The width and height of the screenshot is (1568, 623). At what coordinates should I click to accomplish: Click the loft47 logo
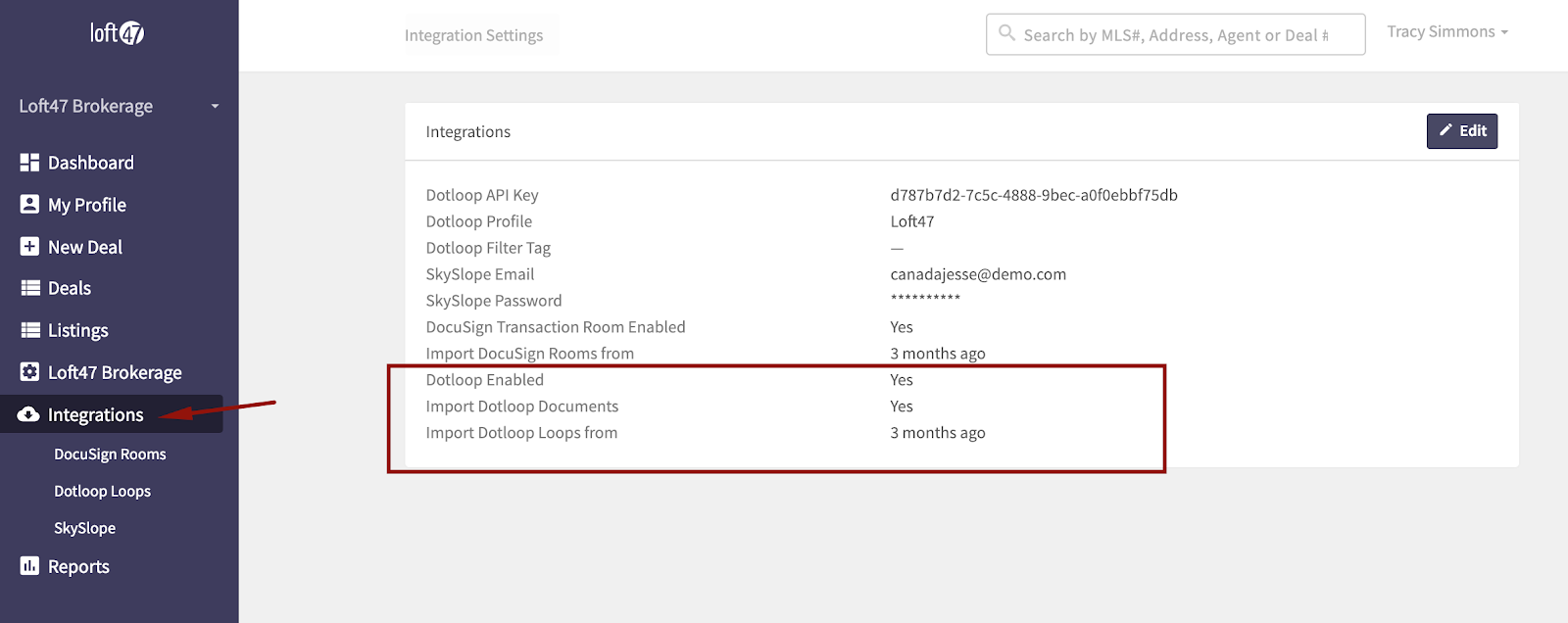[x=118, y=33]
